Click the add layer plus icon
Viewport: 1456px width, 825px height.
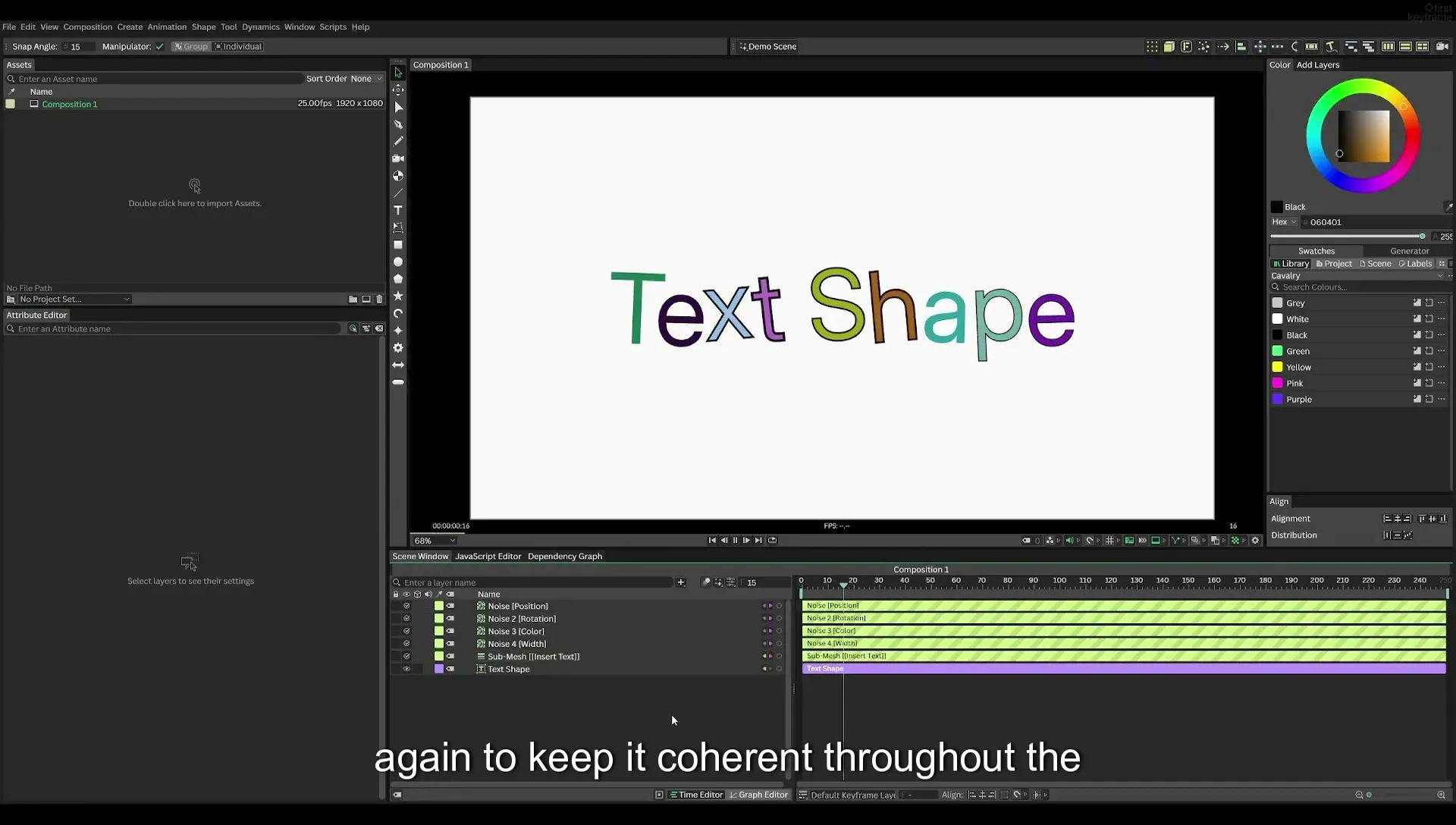pos(681,582)
